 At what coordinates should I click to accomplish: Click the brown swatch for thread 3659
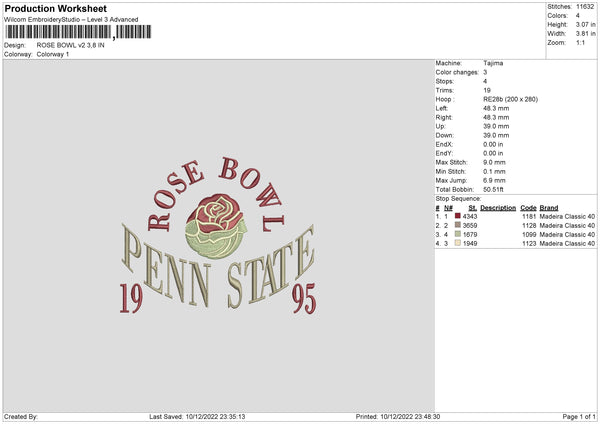tap(457, 225)
